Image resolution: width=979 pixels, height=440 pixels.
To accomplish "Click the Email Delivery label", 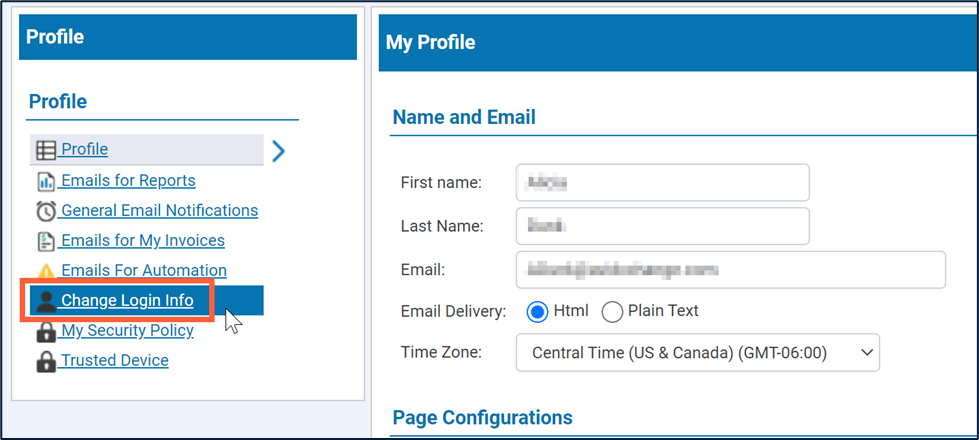I will pyautogui.click(x=453, y=311).
